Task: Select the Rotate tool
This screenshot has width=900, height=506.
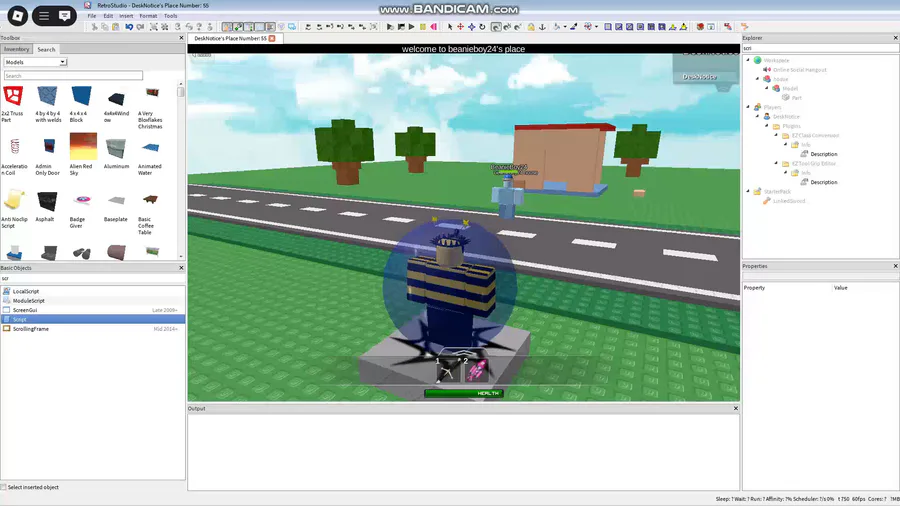Action: click(482, 27)
